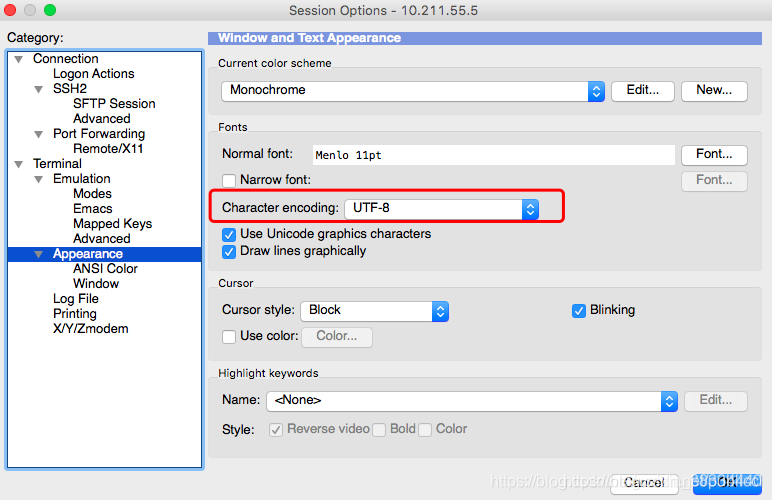
Task: Collapse the Appearance disclosure triangle
Action: click(38, 254)
